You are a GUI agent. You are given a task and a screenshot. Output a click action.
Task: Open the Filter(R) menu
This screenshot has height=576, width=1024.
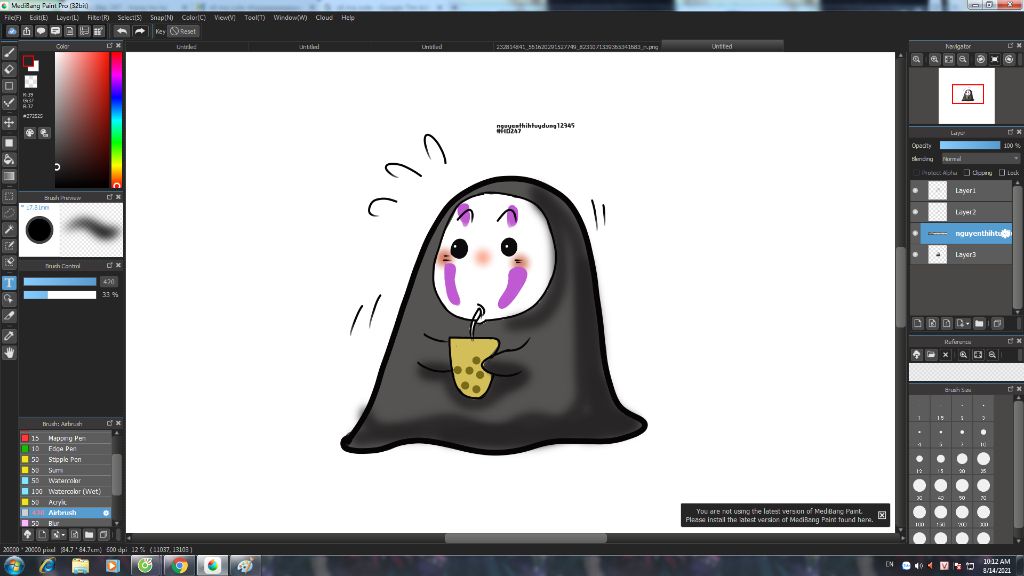pos(98,18)
